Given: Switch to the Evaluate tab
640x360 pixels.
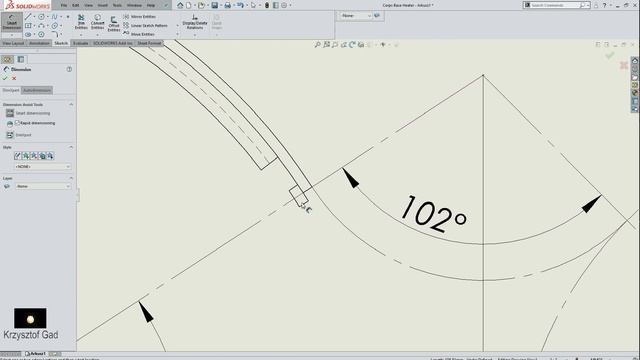Looking at the screenshot, I should coord(80,43).
